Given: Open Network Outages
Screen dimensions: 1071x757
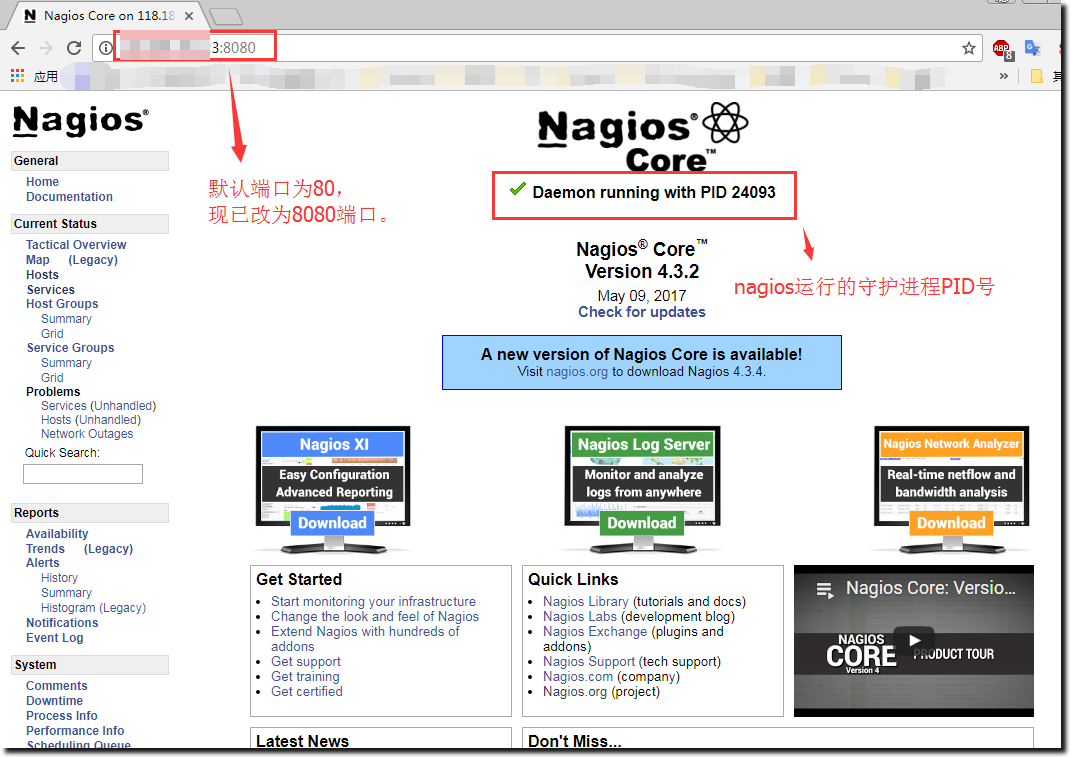Looking at the screenshot, I should pyautogui.click(x=87, y=434).
